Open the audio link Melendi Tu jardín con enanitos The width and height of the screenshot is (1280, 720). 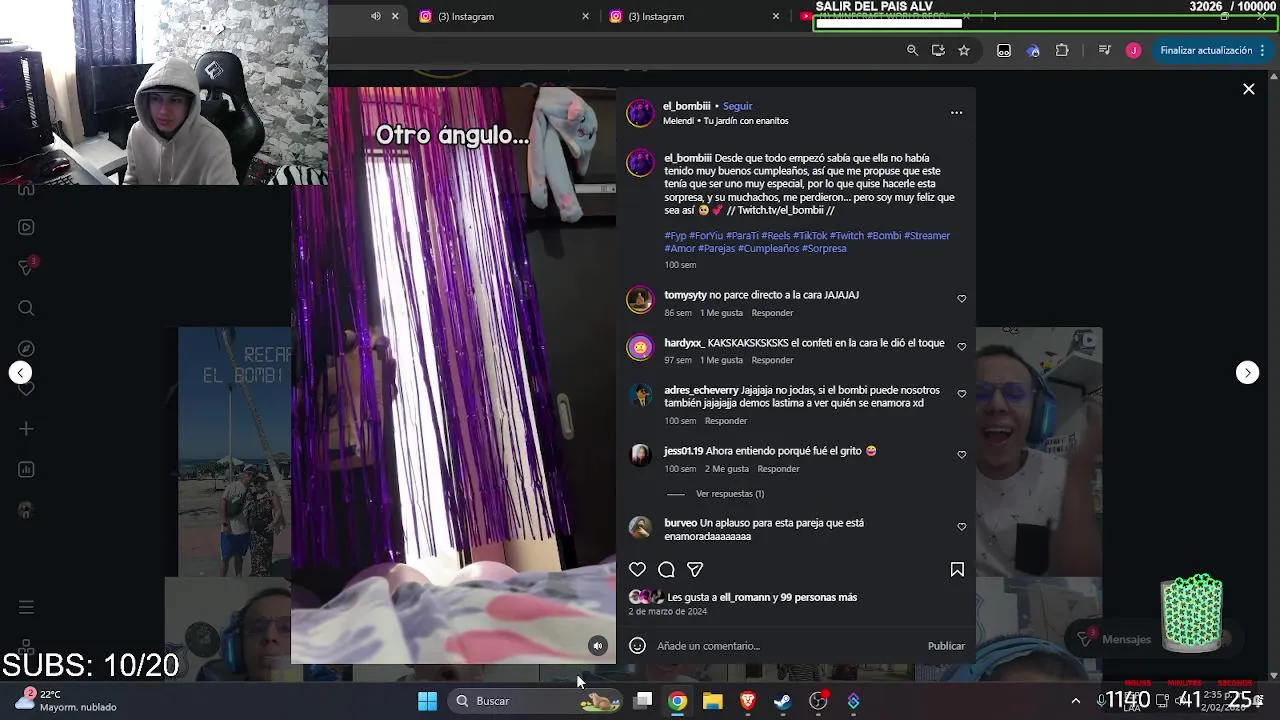(x=726, y=121)
